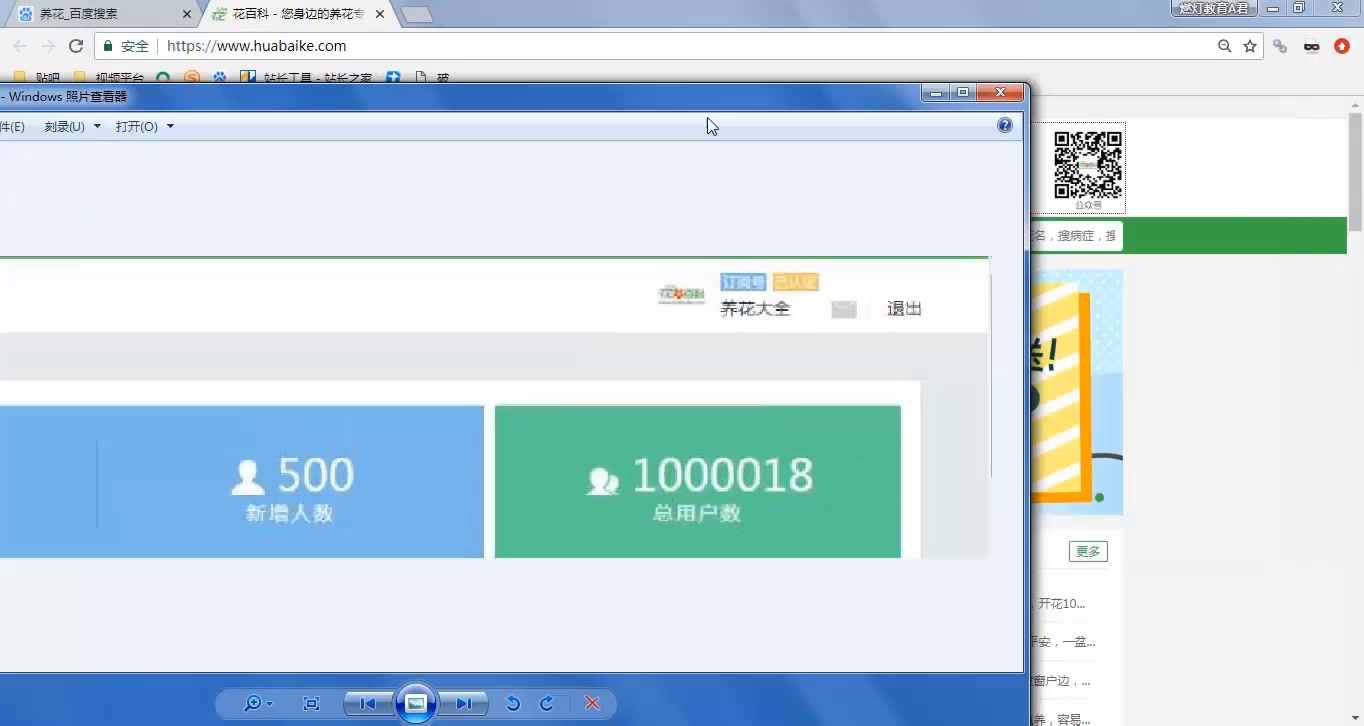Open the 视频平台 bookmark folder
This screenshot has width=1364, height=726.
point(109,77)
